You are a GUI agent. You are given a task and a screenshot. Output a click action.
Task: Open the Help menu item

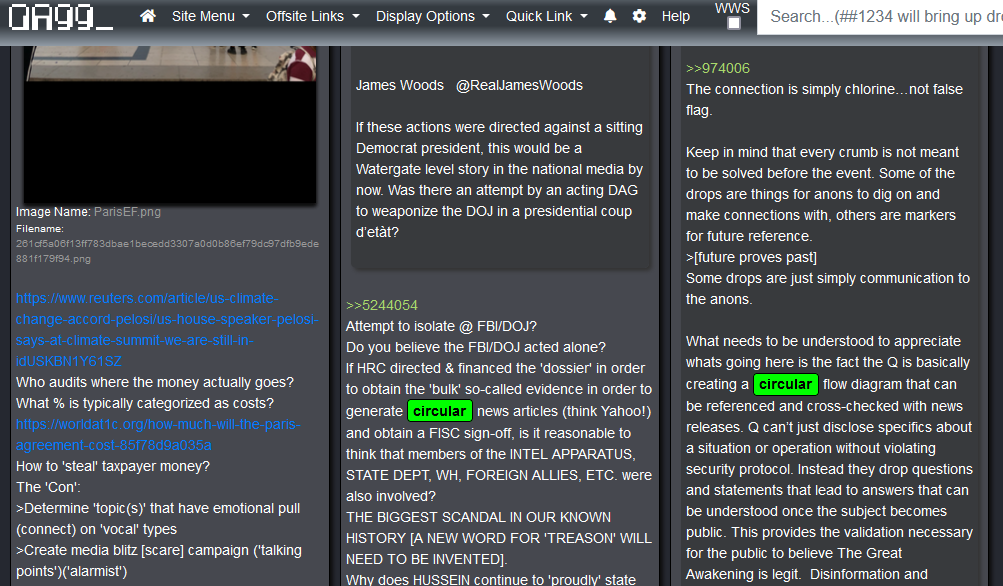(x=675, y=16)
